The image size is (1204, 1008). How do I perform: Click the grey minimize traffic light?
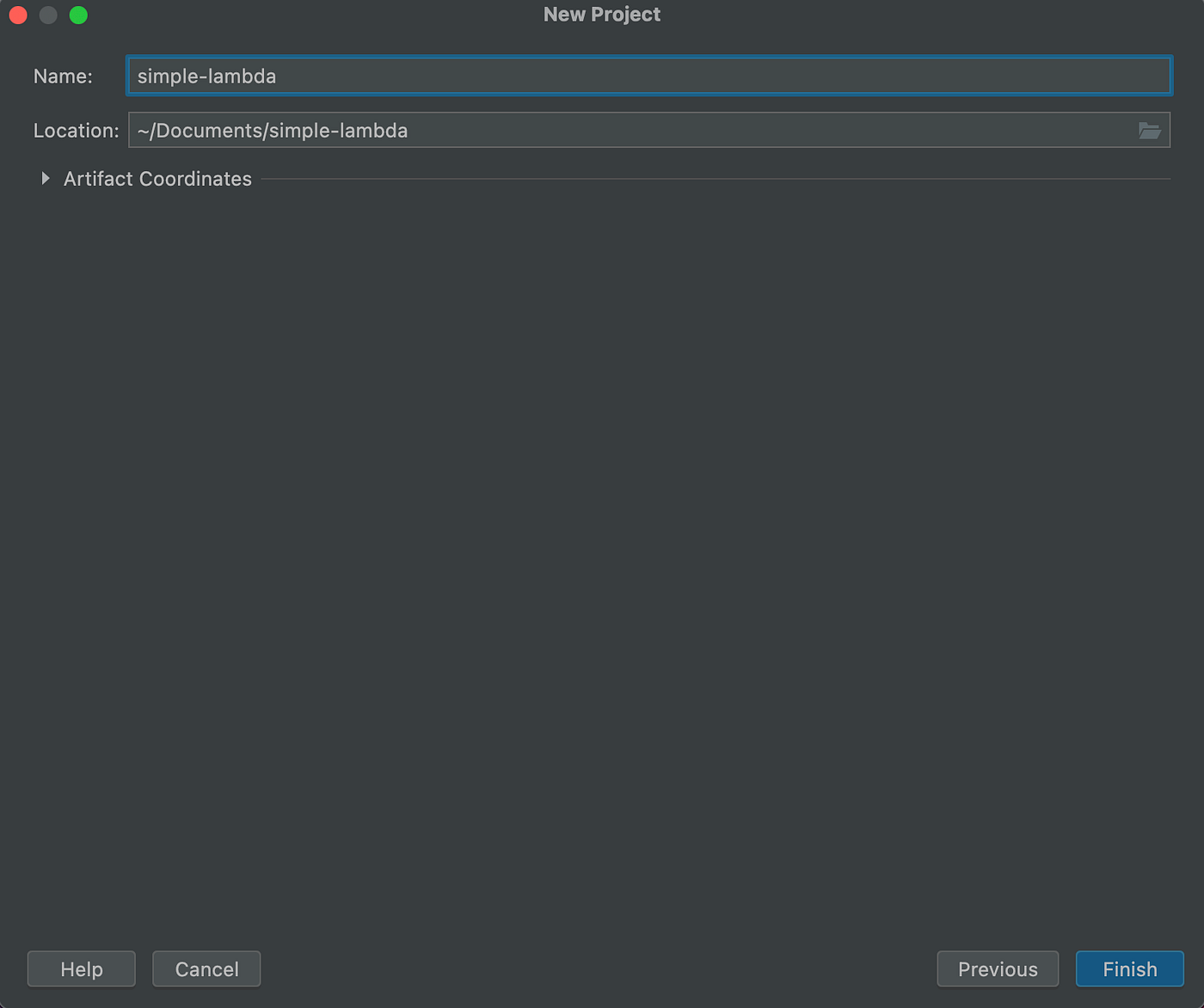(x=47, y=15)
